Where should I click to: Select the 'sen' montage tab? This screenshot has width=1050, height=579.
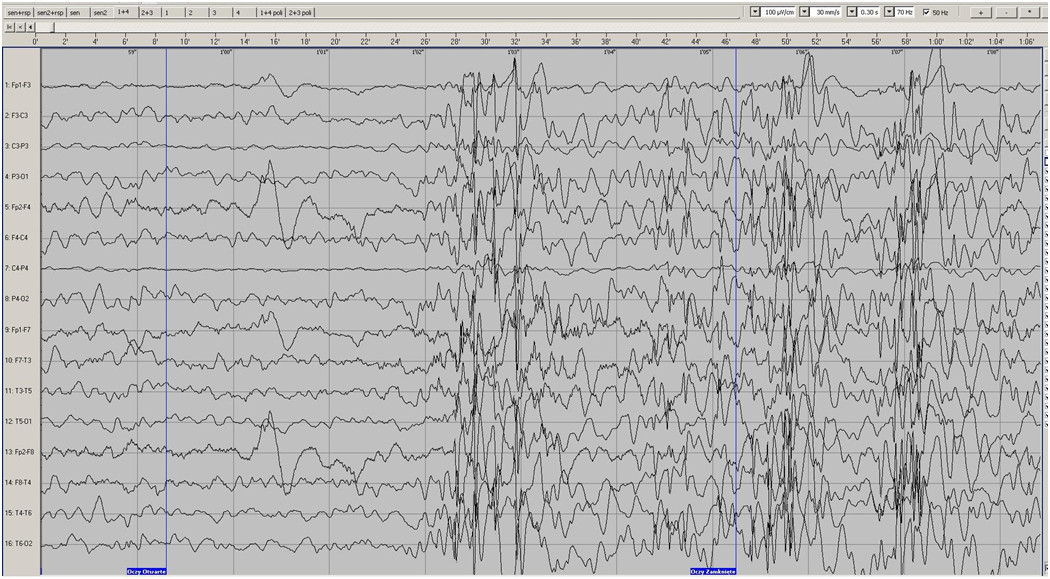pos(78,13)
